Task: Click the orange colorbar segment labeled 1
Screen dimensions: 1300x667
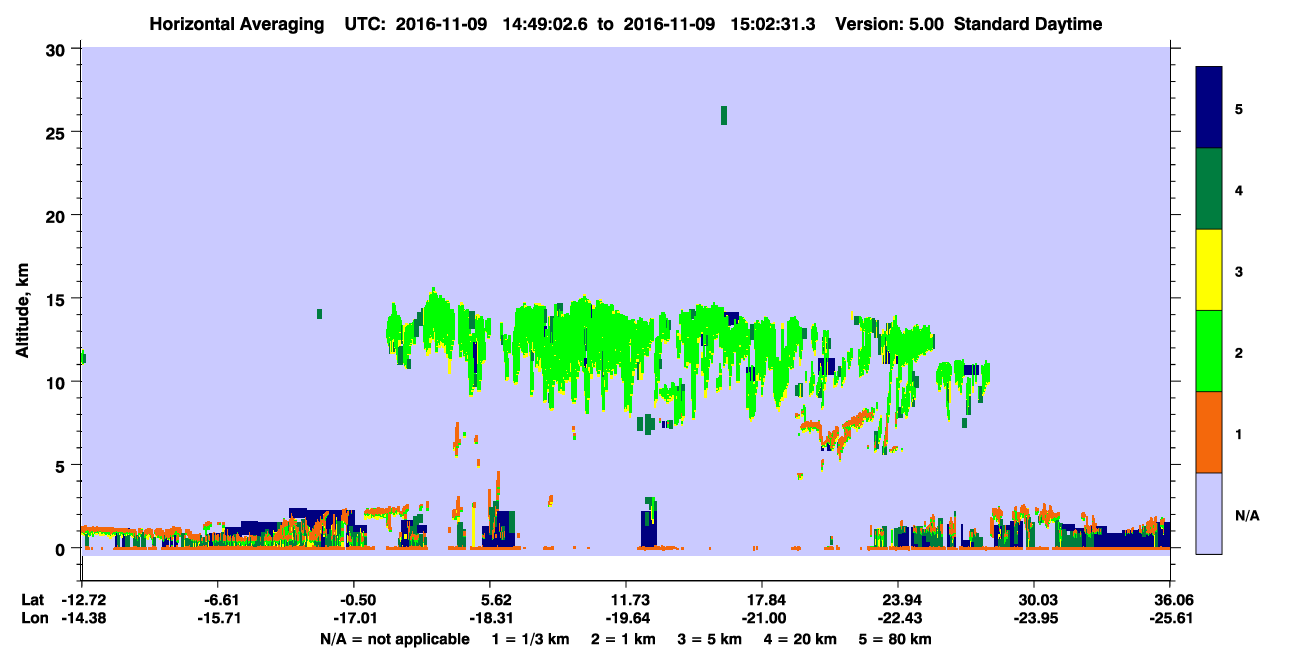Action: 1209,432
